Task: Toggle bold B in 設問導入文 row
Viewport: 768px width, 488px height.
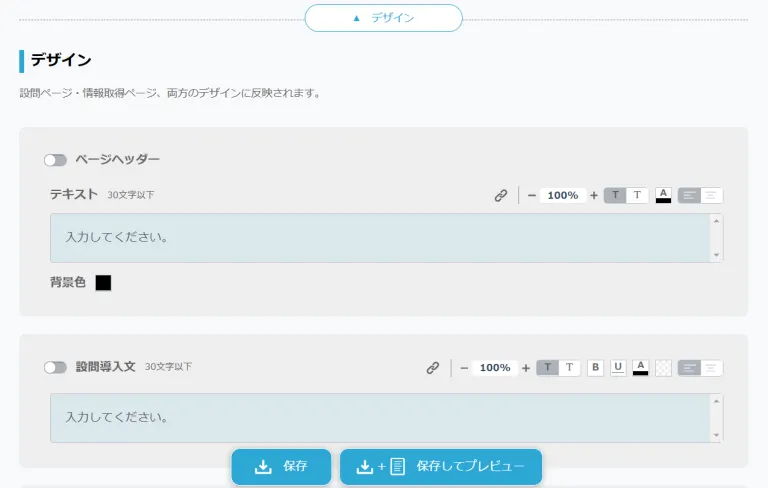Action: coord(595,367)
